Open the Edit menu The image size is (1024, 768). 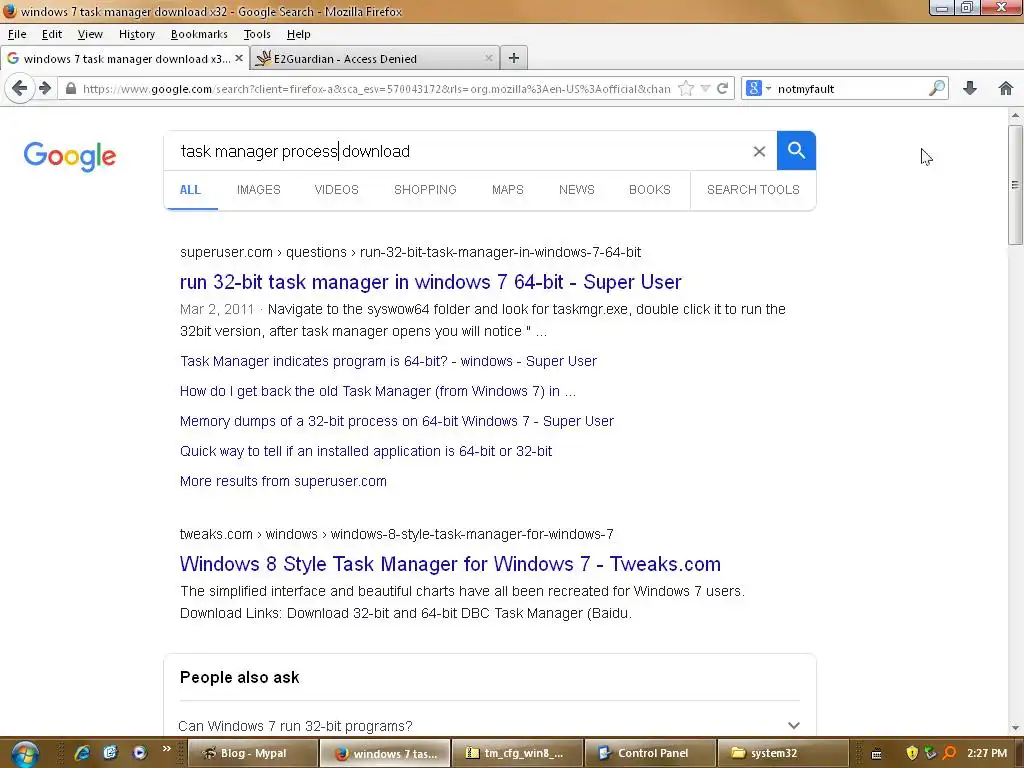click(x=52, y=34)
